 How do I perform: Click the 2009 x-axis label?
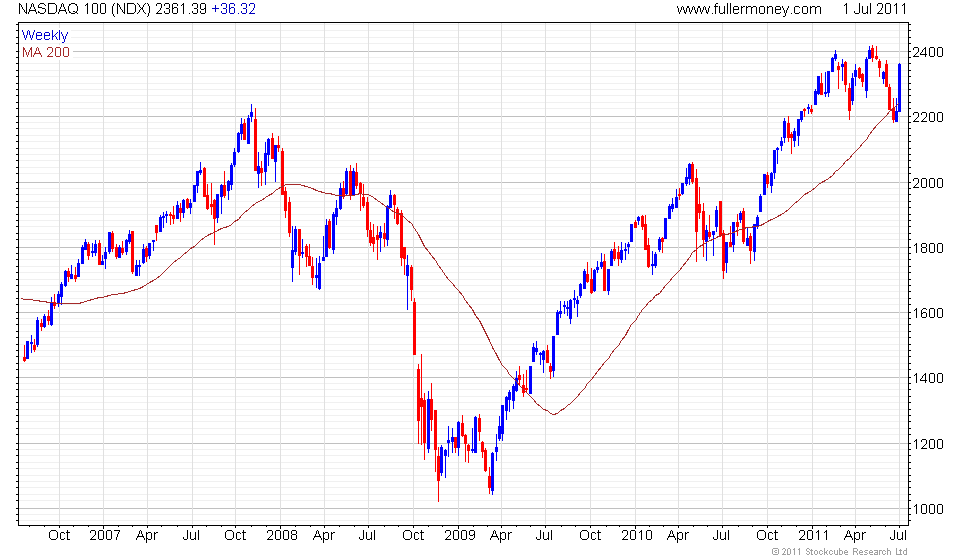click(x=459, y=536)
